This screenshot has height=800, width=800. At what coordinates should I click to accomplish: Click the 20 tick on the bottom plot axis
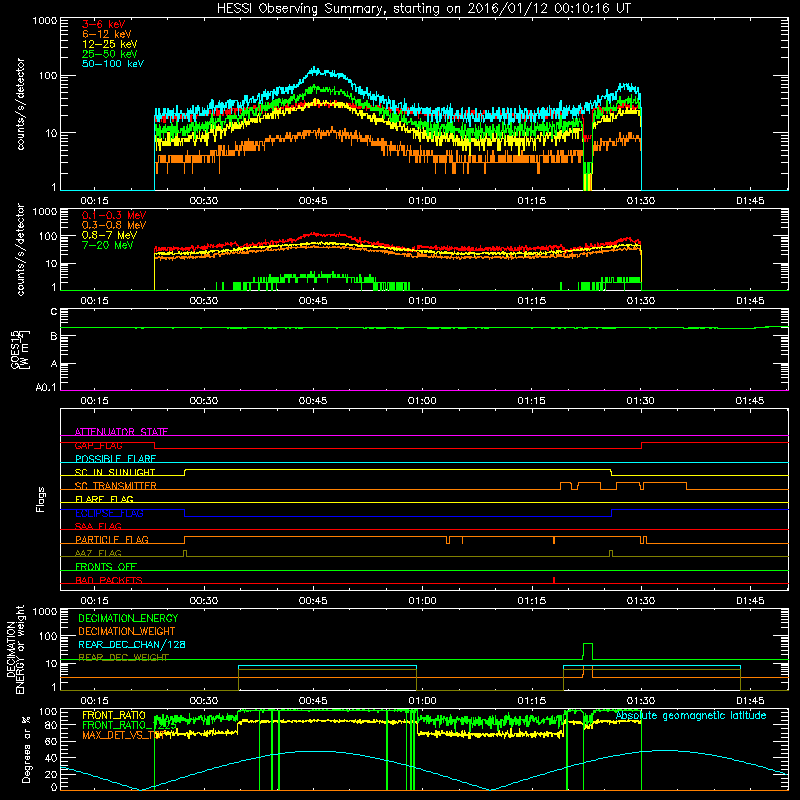[x=51, y=774]
